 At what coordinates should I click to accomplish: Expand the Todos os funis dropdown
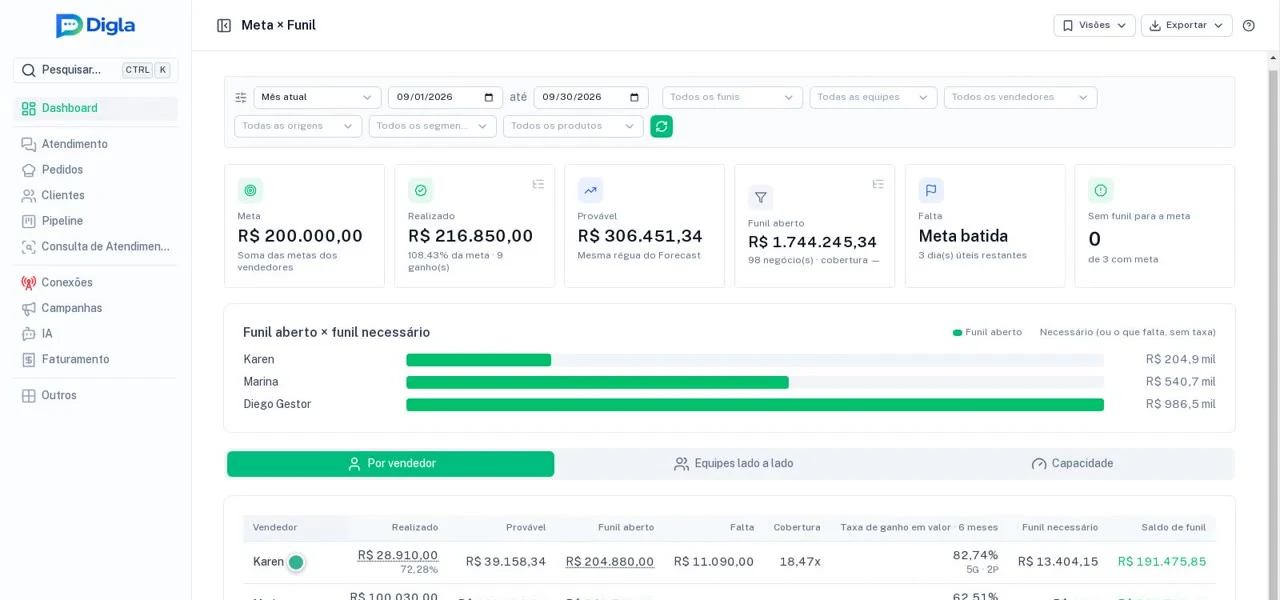coord(732,97)
